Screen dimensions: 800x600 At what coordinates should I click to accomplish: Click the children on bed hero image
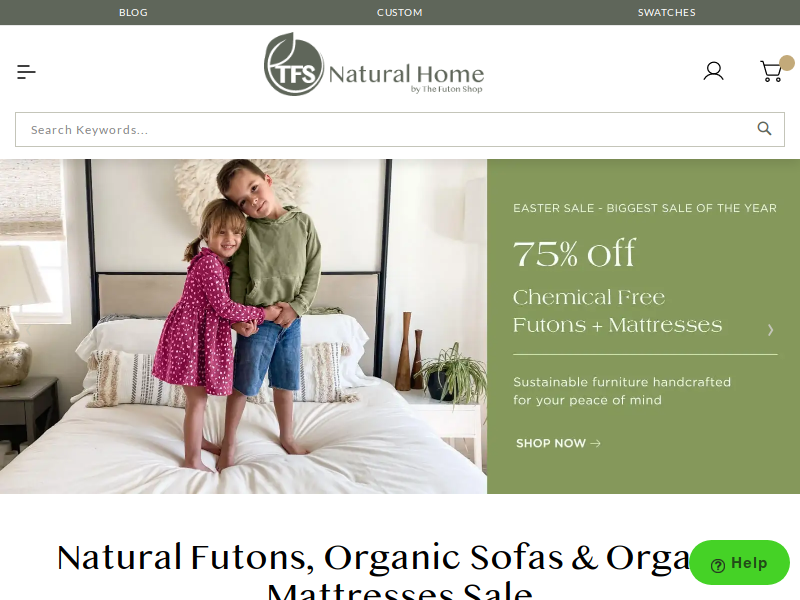243,327
